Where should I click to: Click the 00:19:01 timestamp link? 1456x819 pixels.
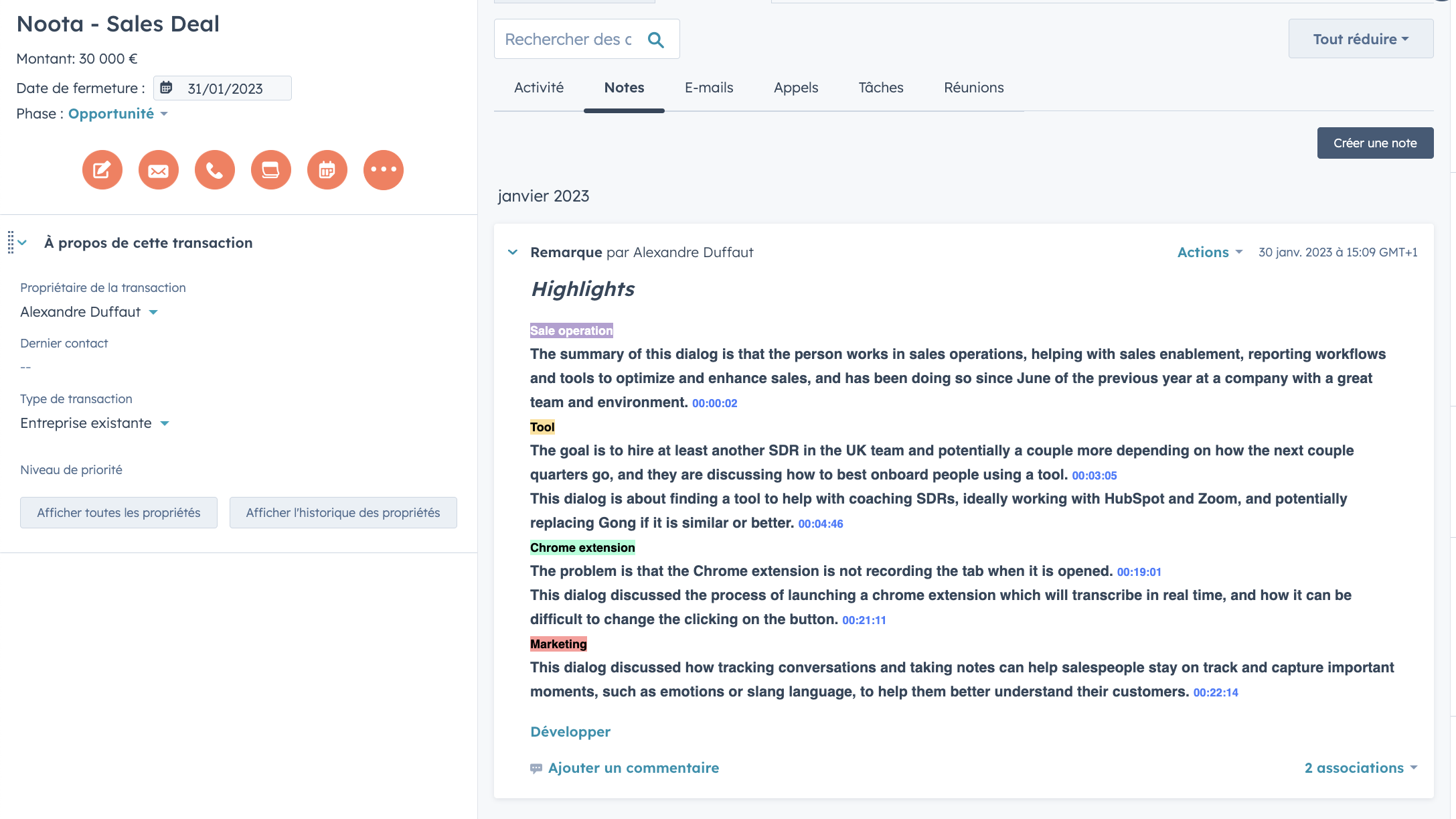pos(1139,572)
